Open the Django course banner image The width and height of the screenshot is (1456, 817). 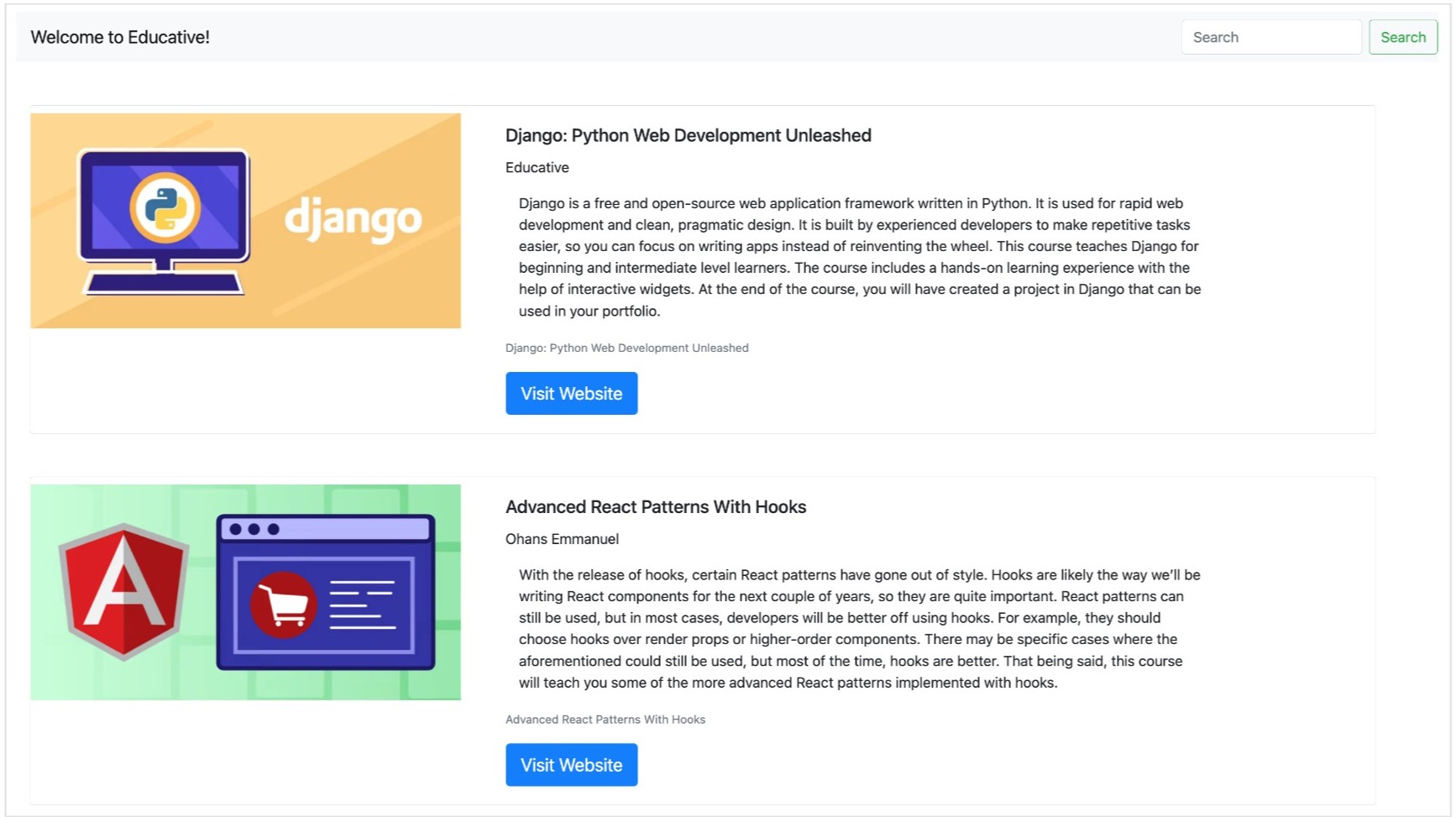(x=245, y=221)
